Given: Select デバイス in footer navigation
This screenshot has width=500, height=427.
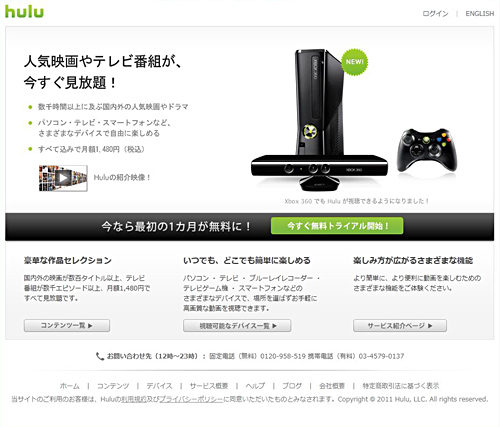Looking at the screenshot, I should pyautogui.click(x=159, y=386).
